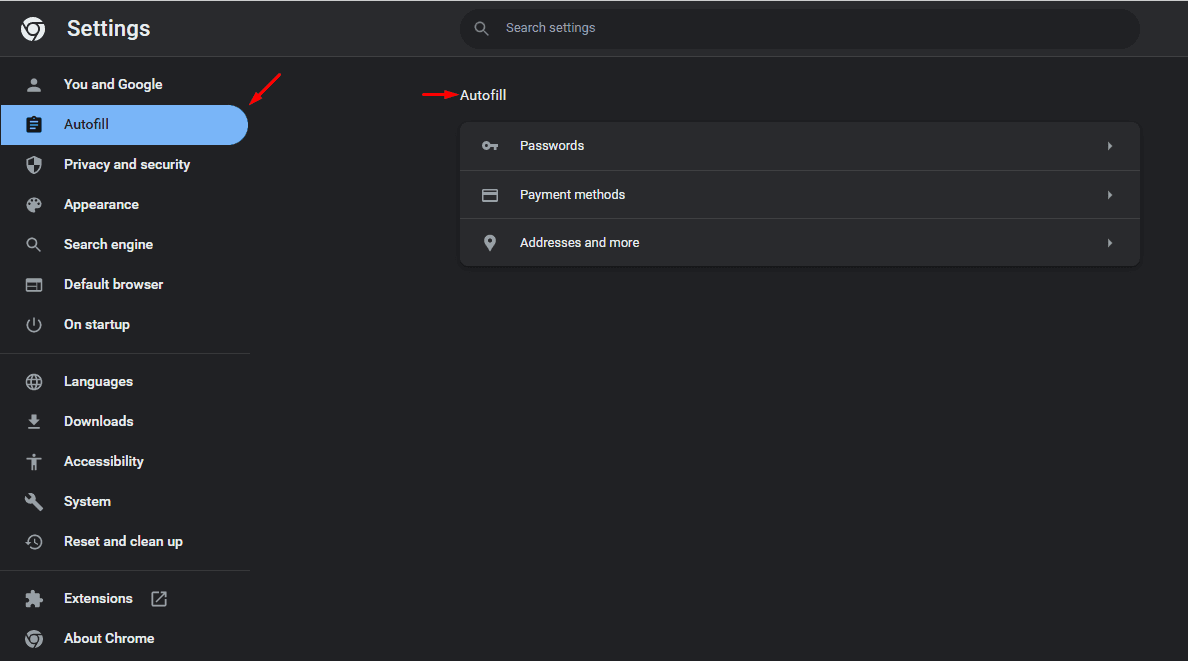Click the On startup power icon
The height and width of the screenshot is (661, 1188).
[x=34, y=324]
